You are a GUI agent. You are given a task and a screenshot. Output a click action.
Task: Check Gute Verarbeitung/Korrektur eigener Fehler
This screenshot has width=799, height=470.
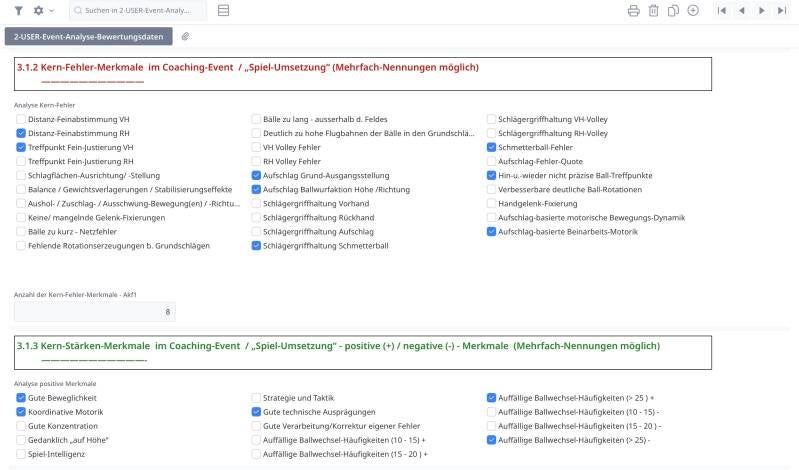[256, 426]
